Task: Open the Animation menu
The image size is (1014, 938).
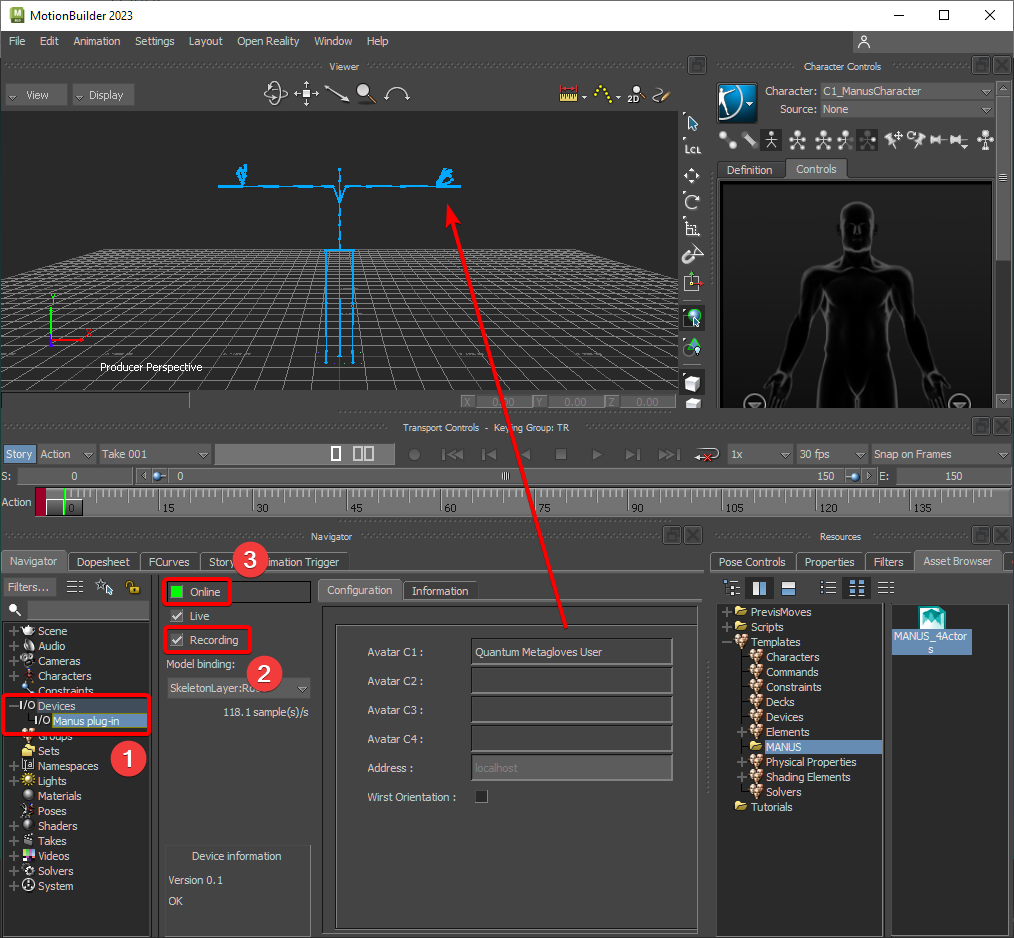Action: 97,41
